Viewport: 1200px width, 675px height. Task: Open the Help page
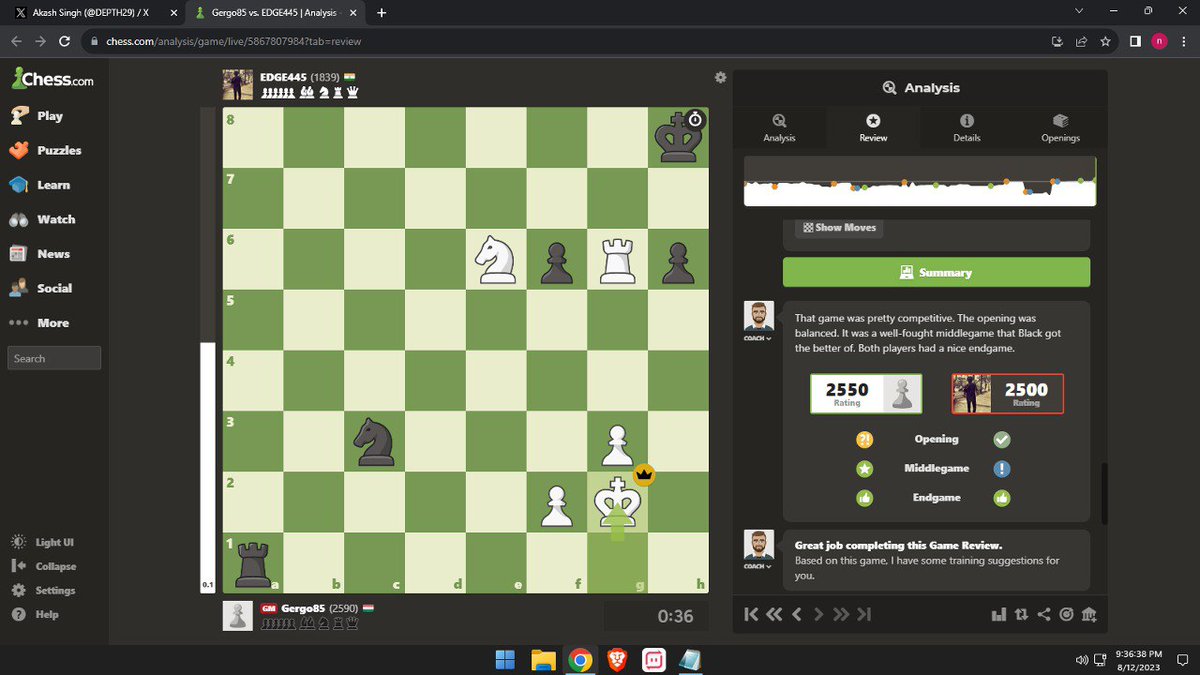pyautogui.click(x=35, y=614)
